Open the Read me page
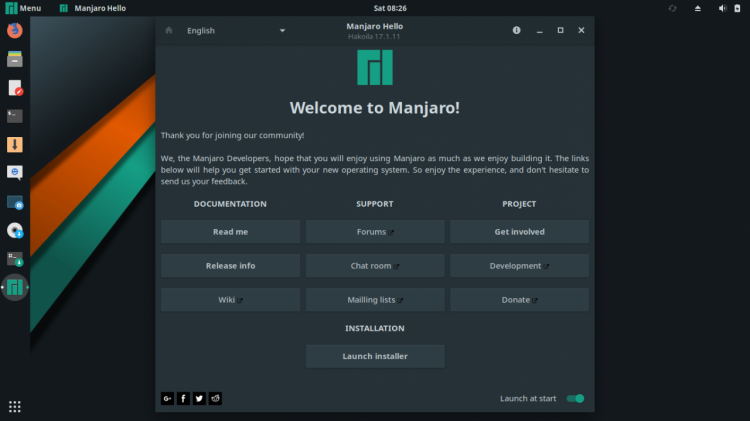 pyautogui.click(x=231, y=232)
